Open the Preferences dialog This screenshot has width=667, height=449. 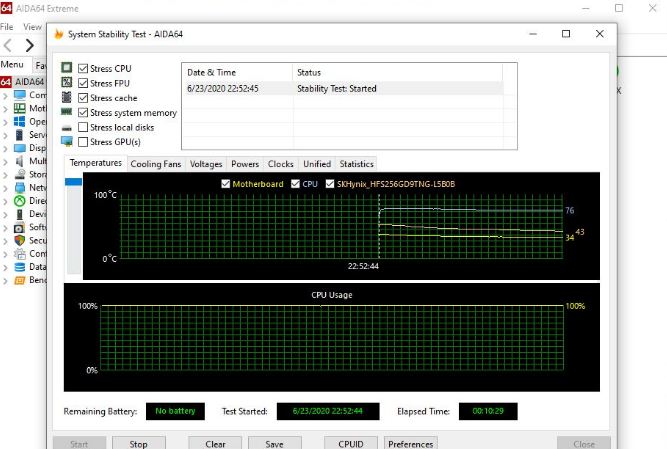410,443
